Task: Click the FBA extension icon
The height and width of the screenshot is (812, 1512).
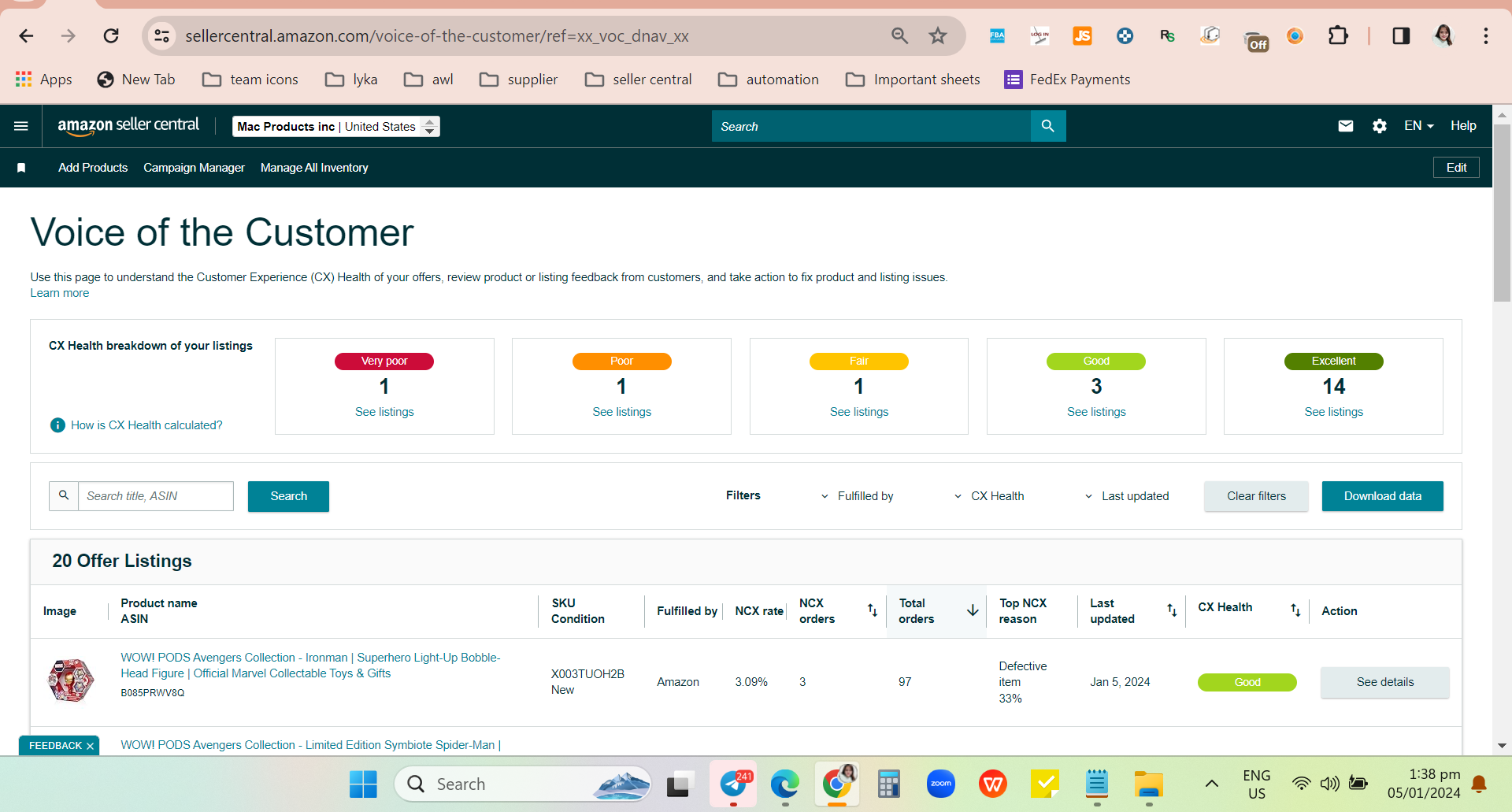Action: (x=997, y=36)
